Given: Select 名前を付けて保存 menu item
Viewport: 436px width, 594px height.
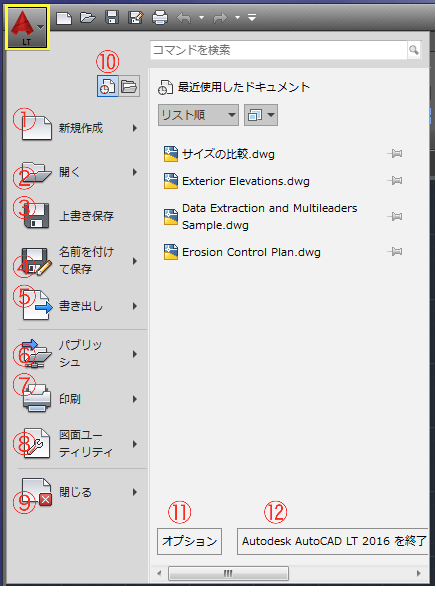Looking at the screenshot, I should (80, 261).
